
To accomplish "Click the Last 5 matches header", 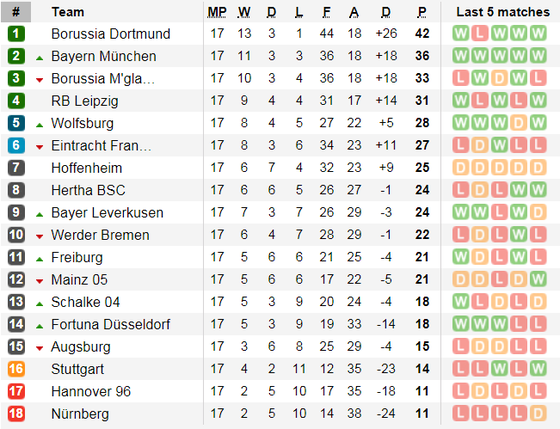I will [503, 12].
